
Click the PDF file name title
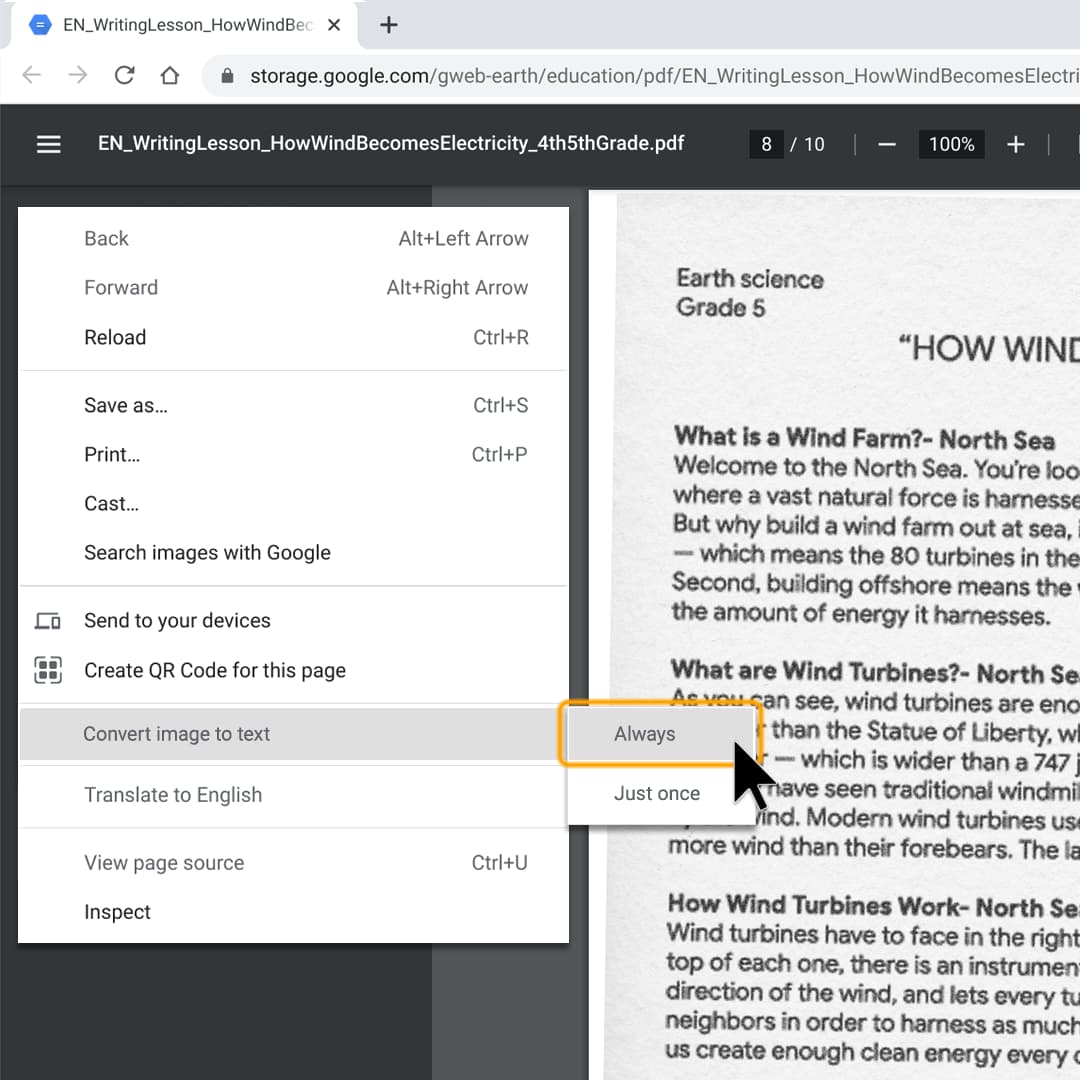(391, 143)
